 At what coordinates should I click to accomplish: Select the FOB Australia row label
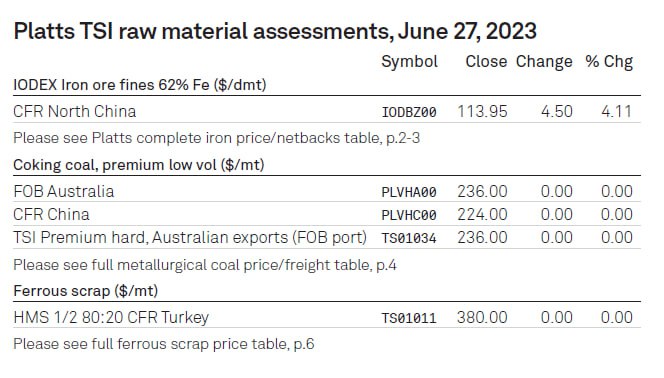64,191
